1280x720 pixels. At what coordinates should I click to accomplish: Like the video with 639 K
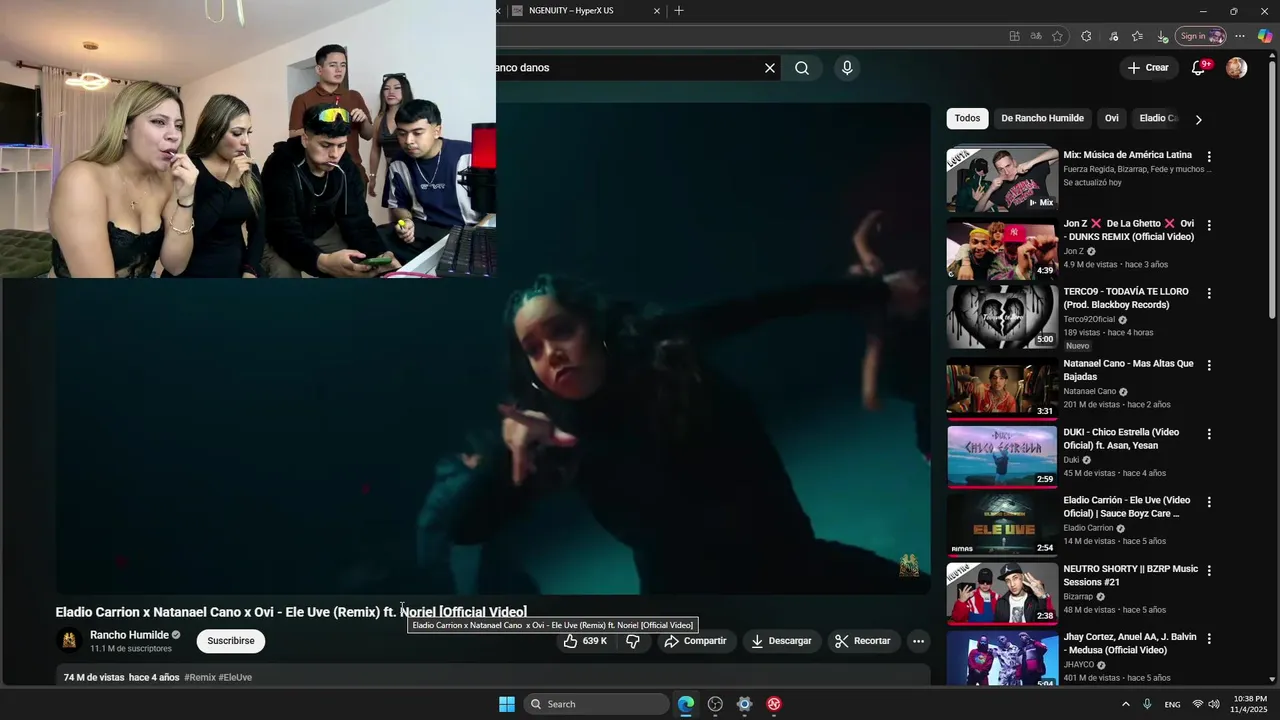(x=585, y=641)
